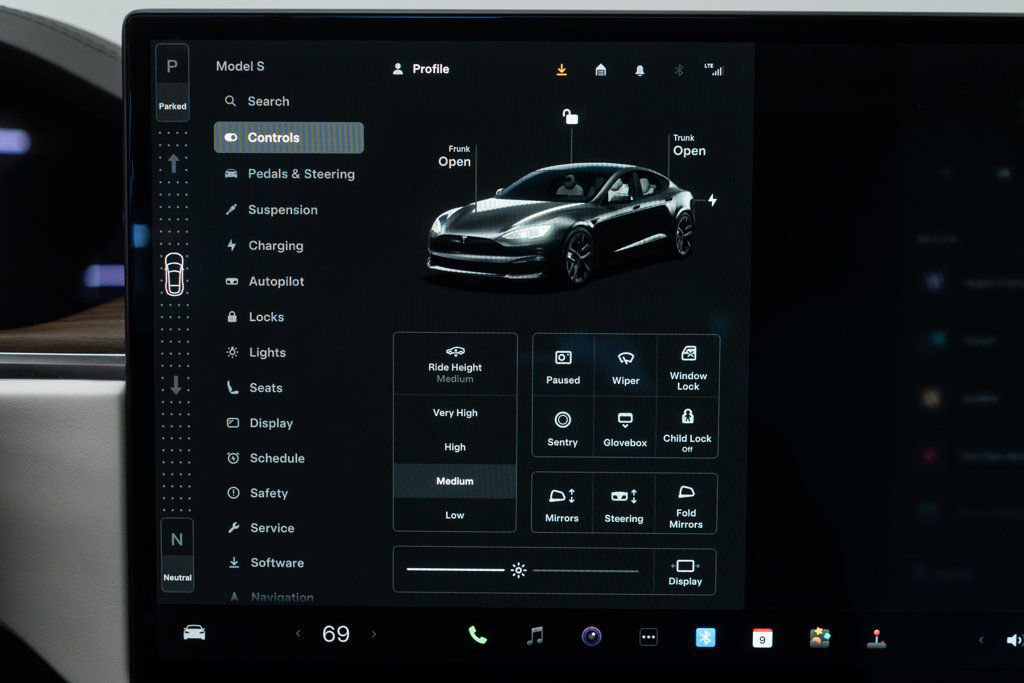This screenshot has height=683, width=1024.
Task: Enable Window Lock
Action: pyautogui.click(x=687, y=364)
